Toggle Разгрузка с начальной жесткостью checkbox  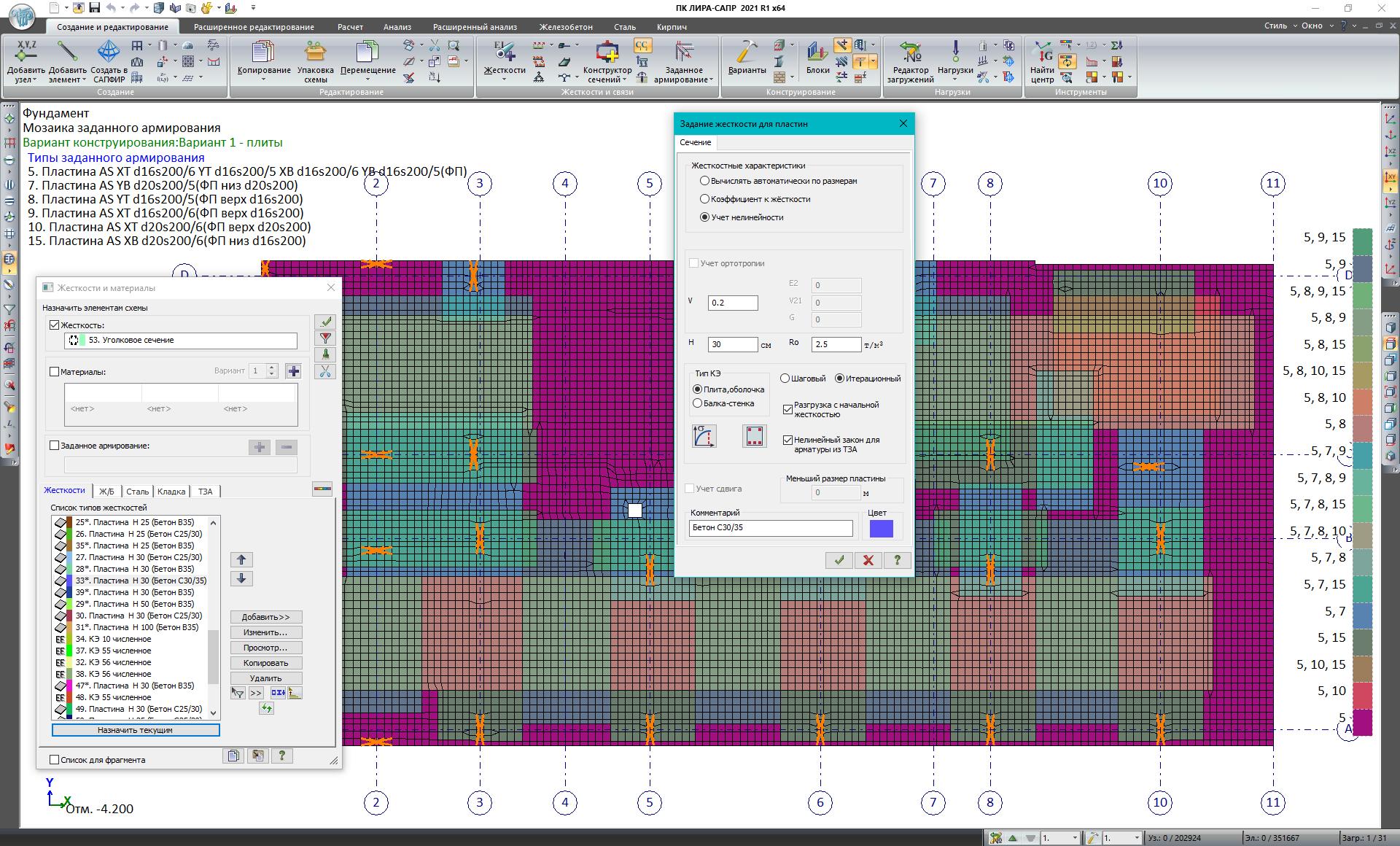(787, 409)
